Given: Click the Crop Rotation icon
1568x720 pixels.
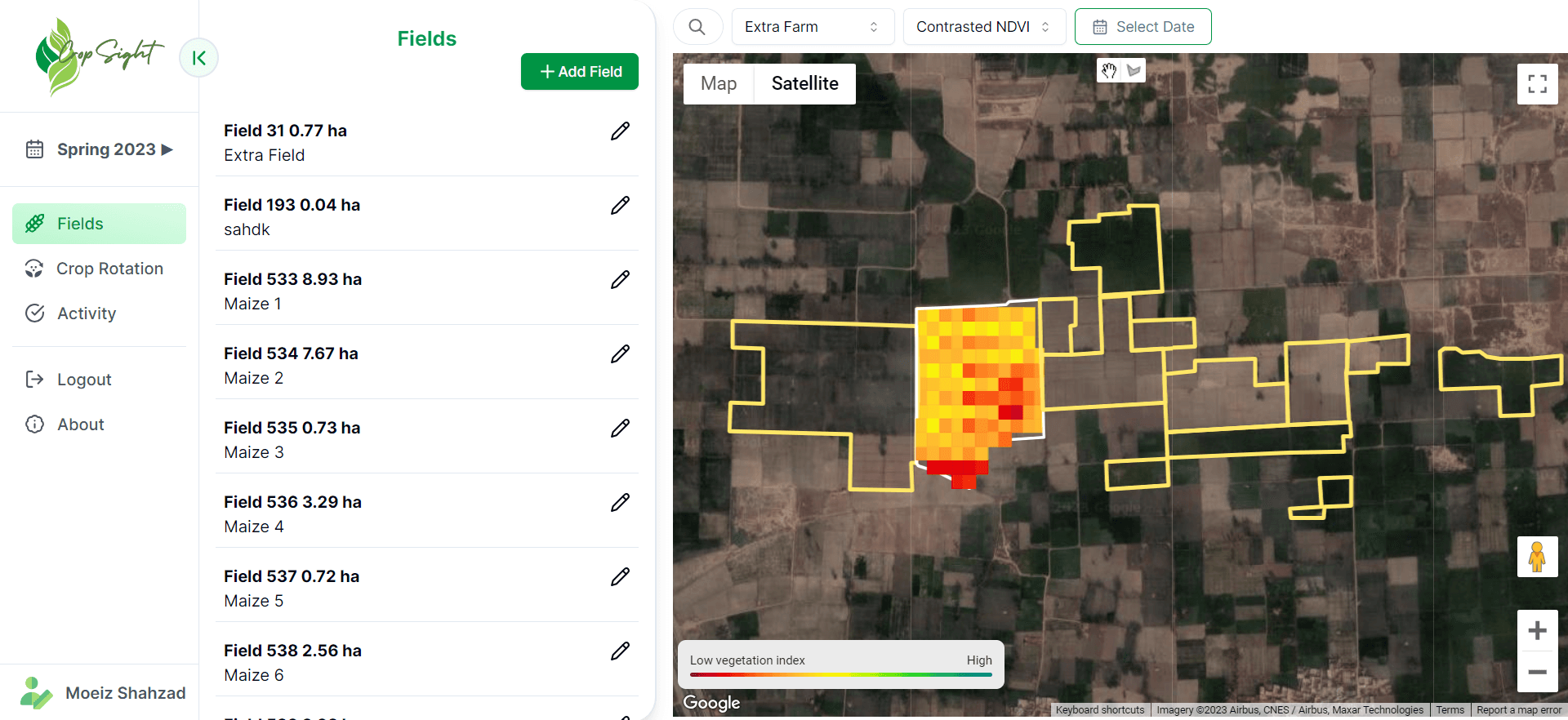Looking at the screenshot, I should [34, 269].
